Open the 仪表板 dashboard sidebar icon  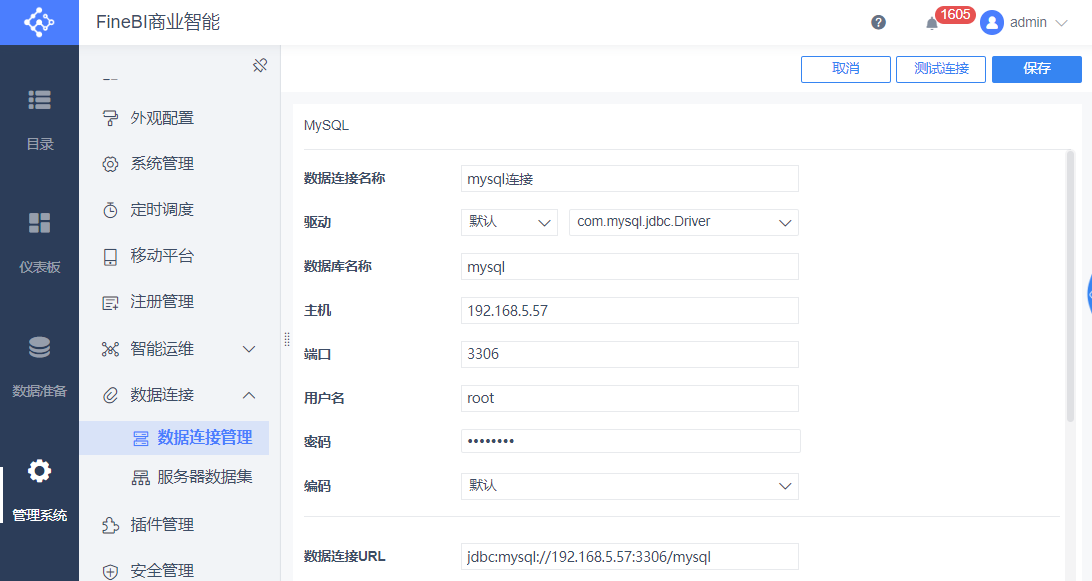pyautogui.click(x=39, y=223)
